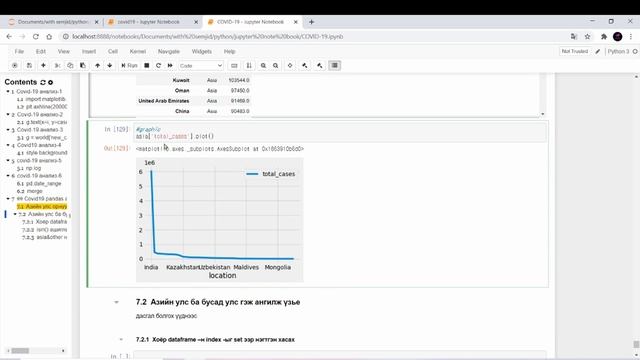Collapse the 7.2.1 heading arrow in notebook
Viewport: 640px width, 360px height.
121,340
